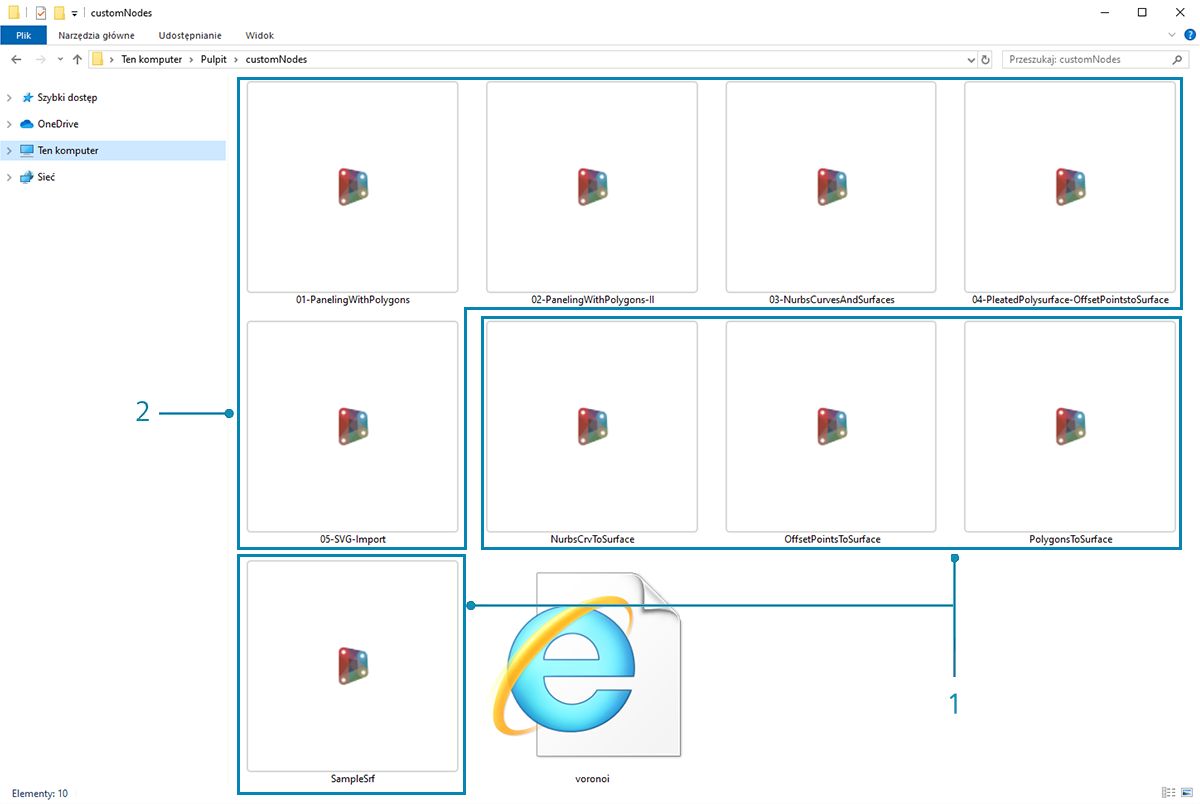Screen dimensions: 1200x804
Task: Open the 03-NurbsCurvesAndSurfaces Dynamo file
Action: (831, 187)
